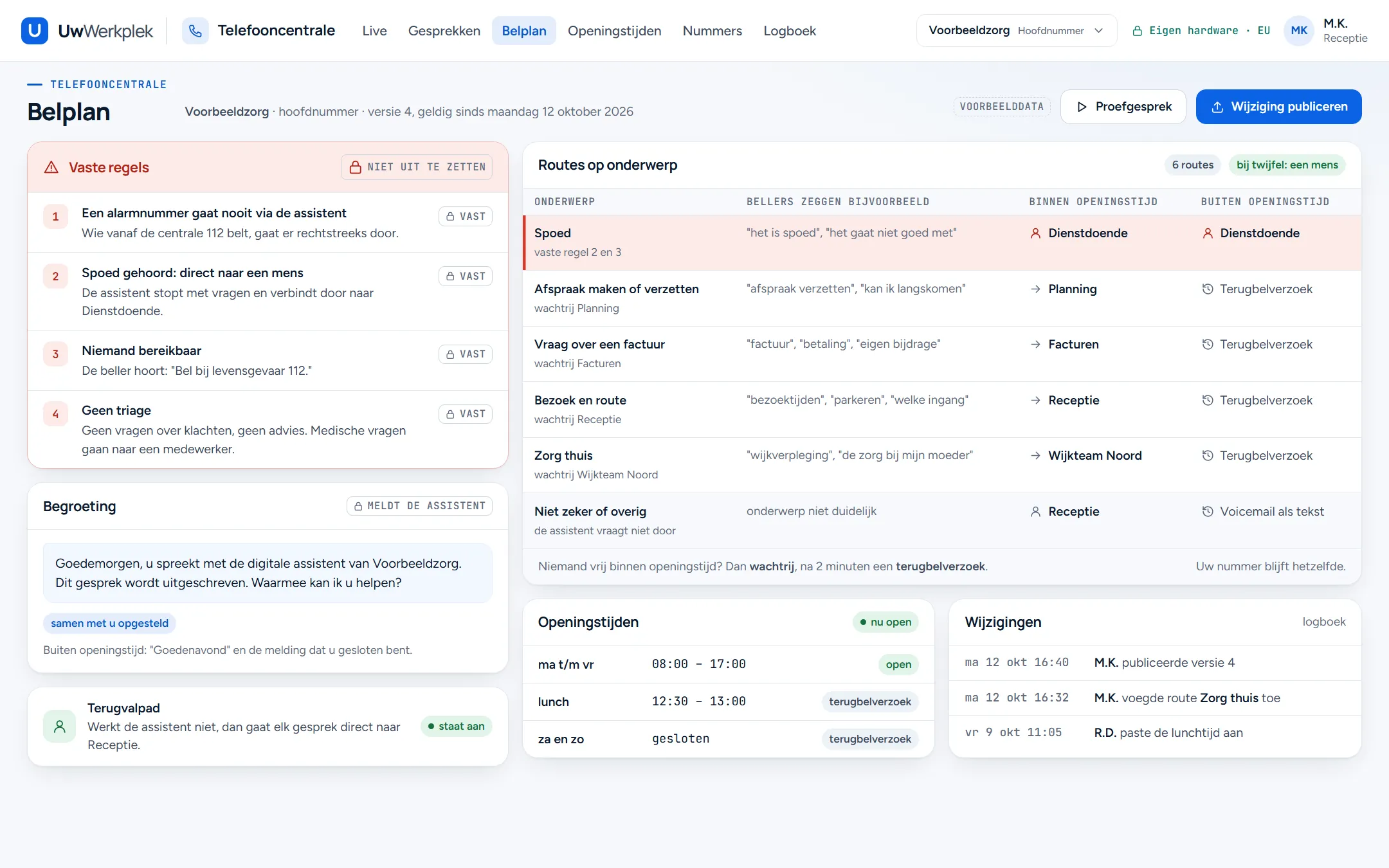
Task: Click the person icon in Niet zeker of overig row
Action: [1035, 512]
